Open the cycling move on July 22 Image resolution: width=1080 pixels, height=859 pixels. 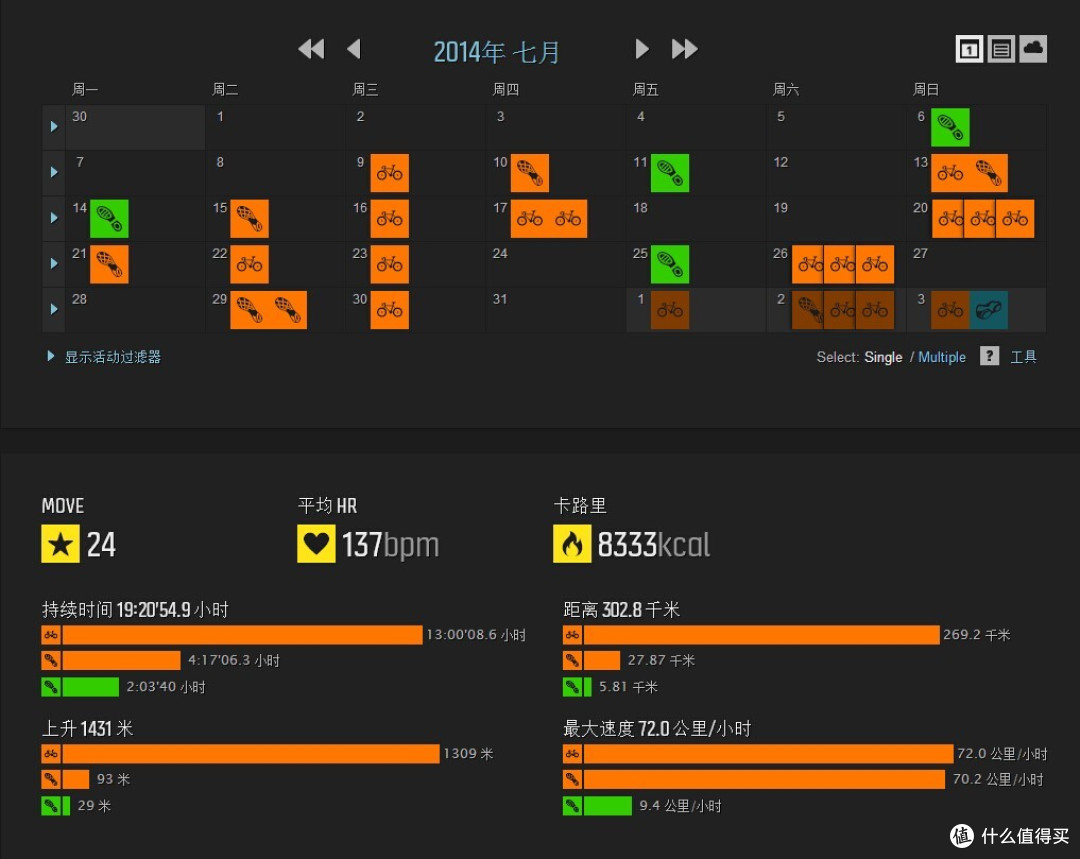coord(249,265)
